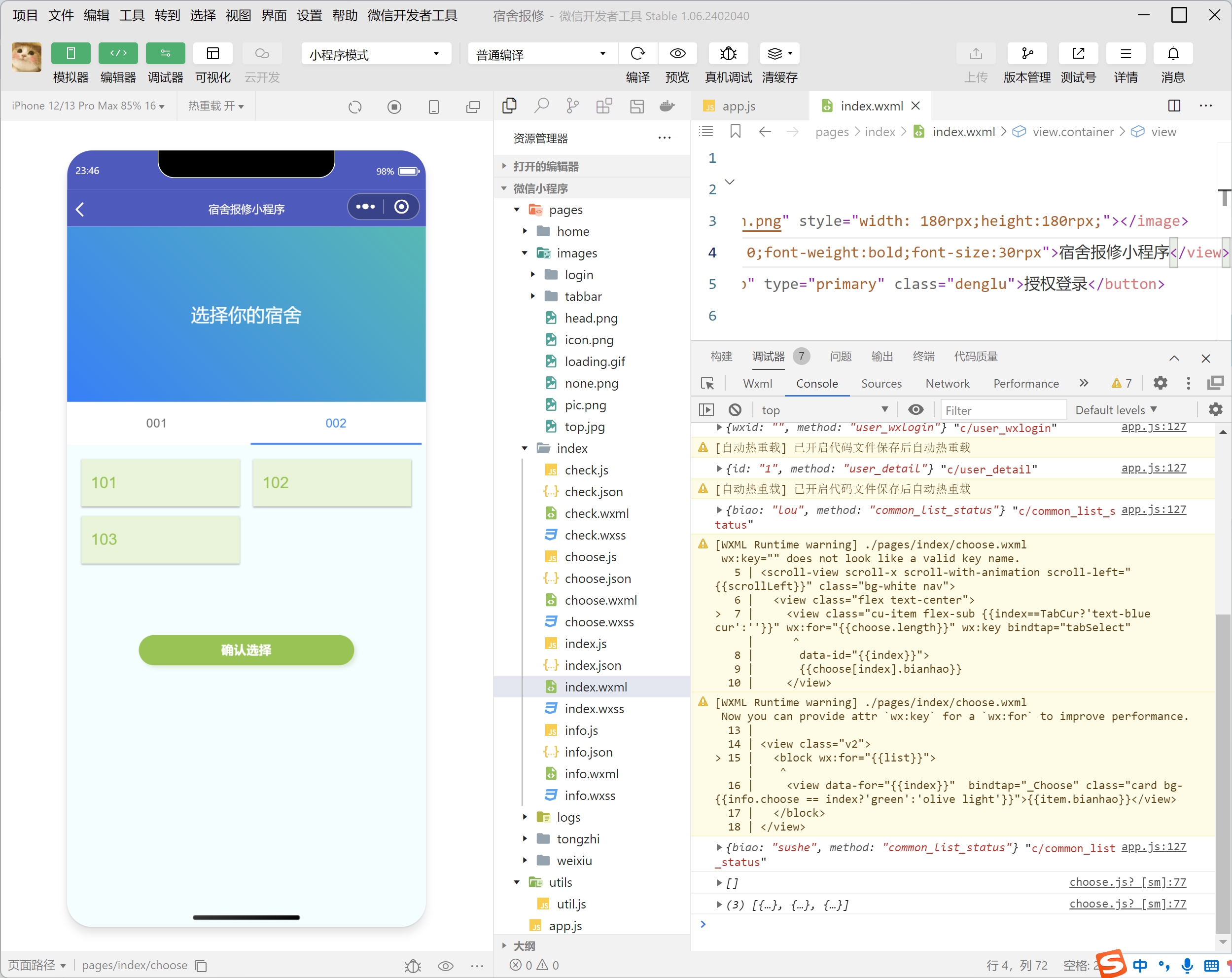1232x978 pixels.
Task: Open the 设置 menu
Action: point(309,15)
